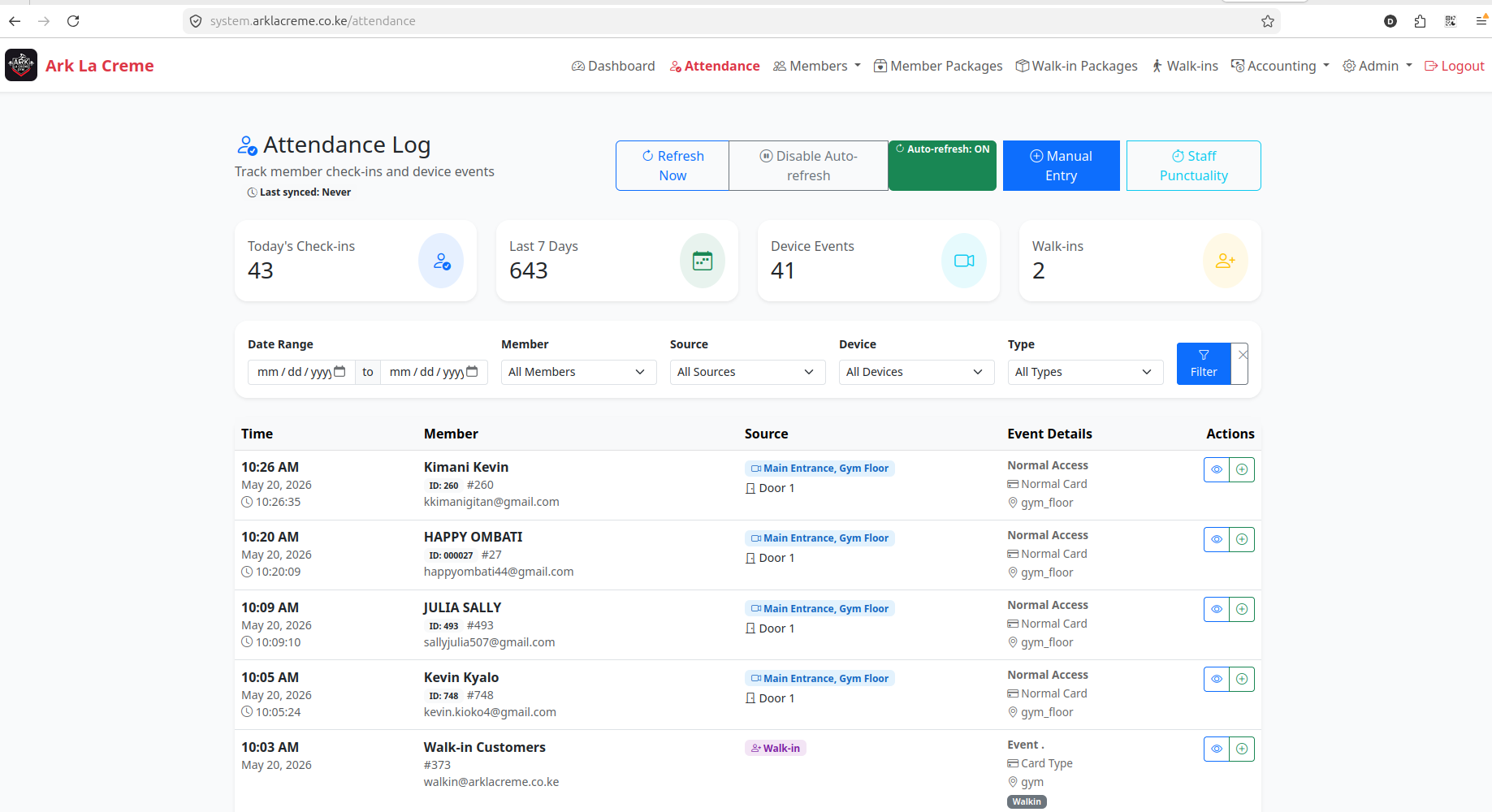Click the site security shield icon in address bar
Screen dimensions: 1492x812
(x=196, y=21)
